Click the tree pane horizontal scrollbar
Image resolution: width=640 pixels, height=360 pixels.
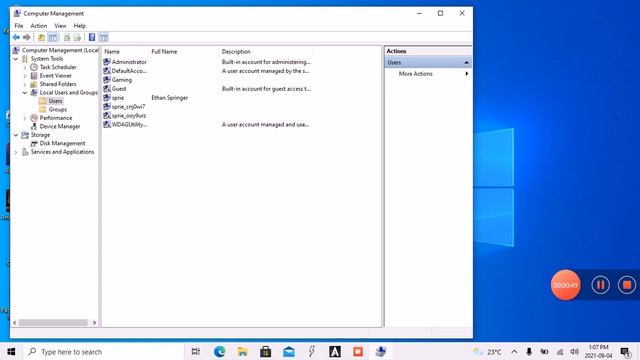tap(53, 322)
